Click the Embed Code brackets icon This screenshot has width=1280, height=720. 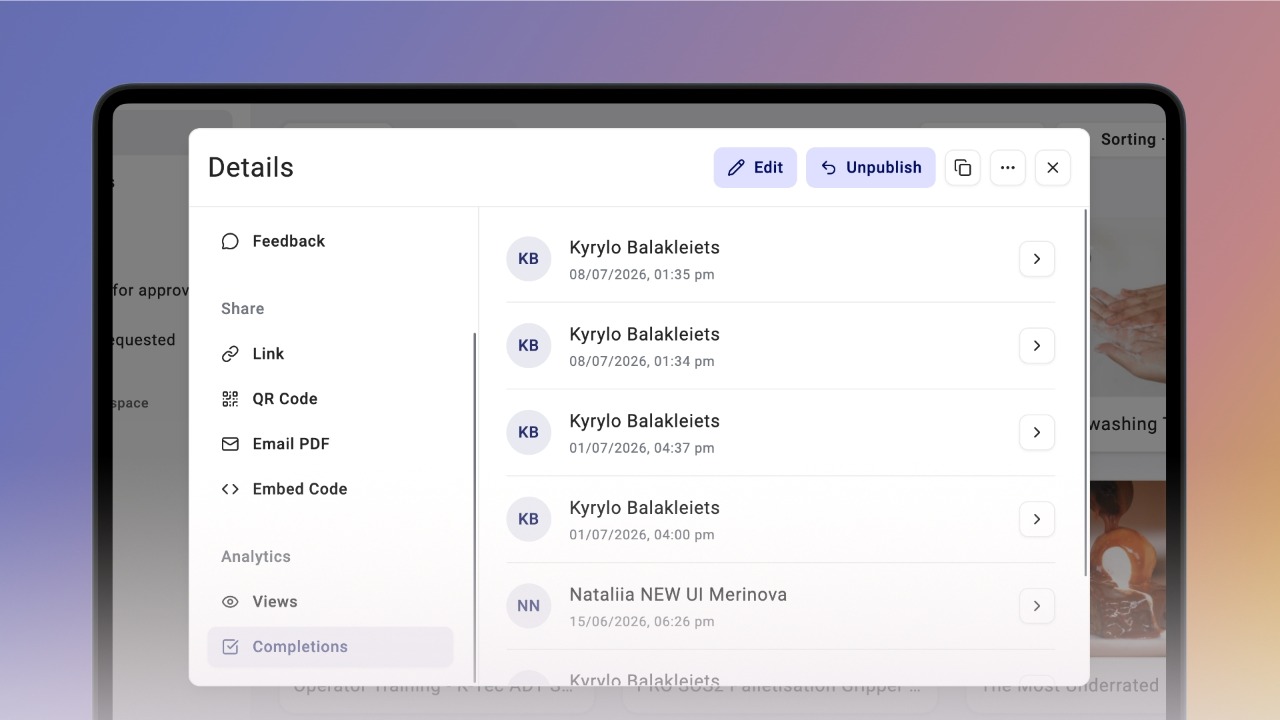(230, 489)
